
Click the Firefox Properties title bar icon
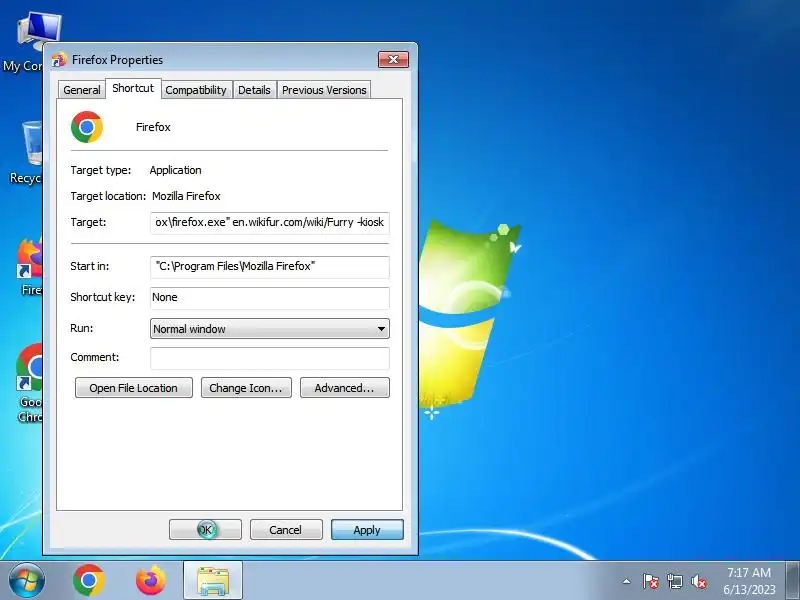[x=59, y=60]
